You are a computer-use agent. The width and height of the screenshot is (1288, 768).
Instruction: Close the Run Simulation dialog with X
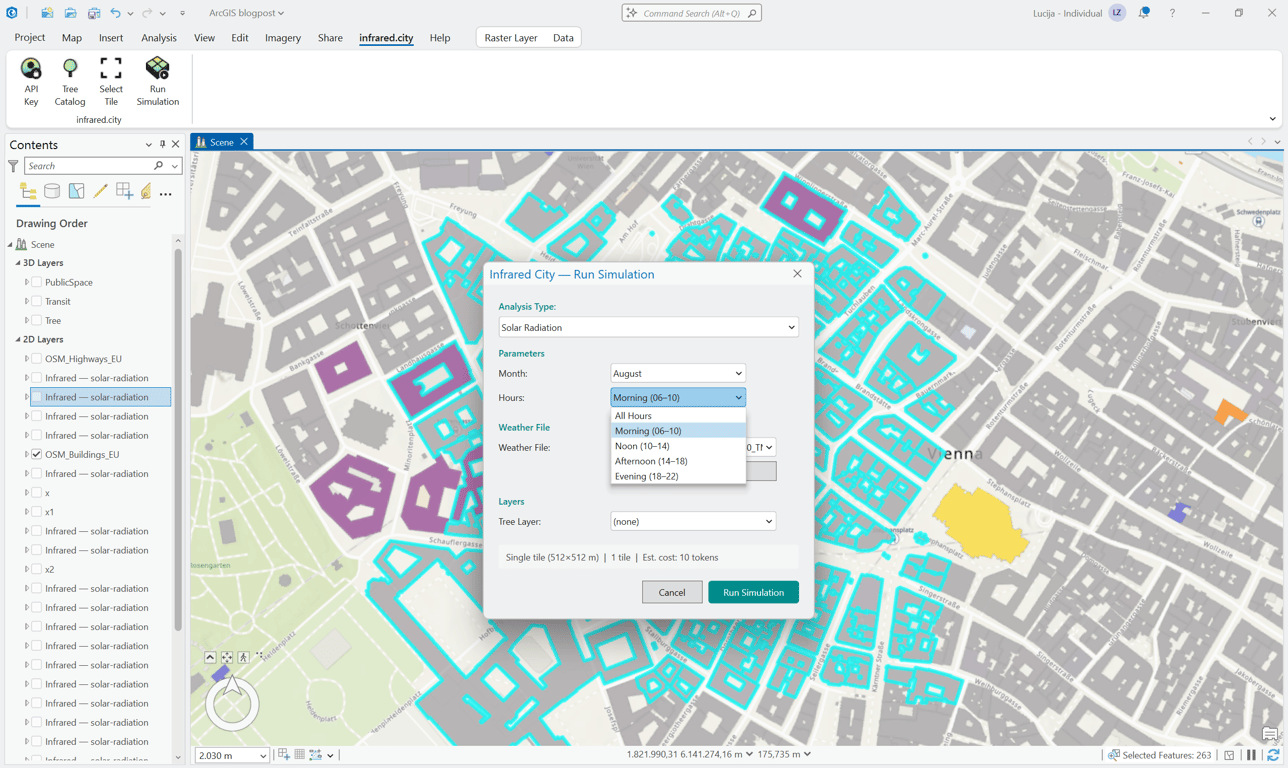pyautogui.click(x=797, y=274)
